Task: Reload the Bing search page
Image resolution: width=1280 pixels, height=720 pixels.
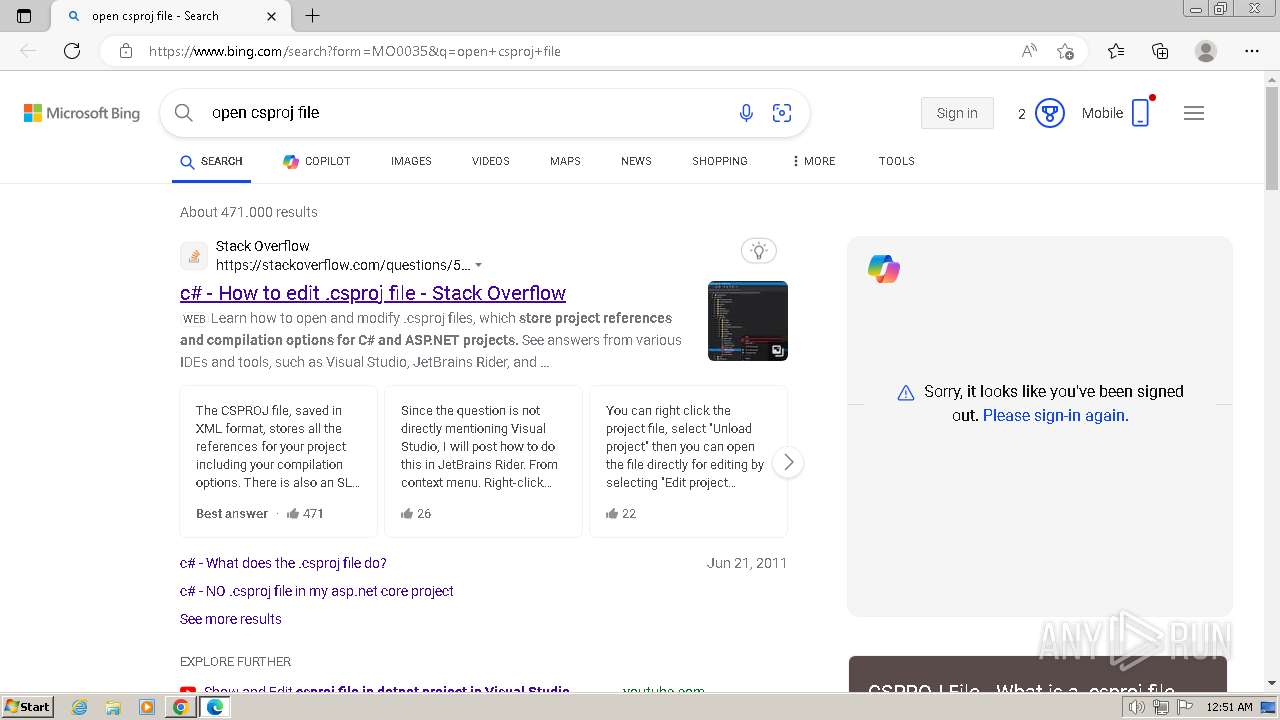Action: tap(72, 51)
